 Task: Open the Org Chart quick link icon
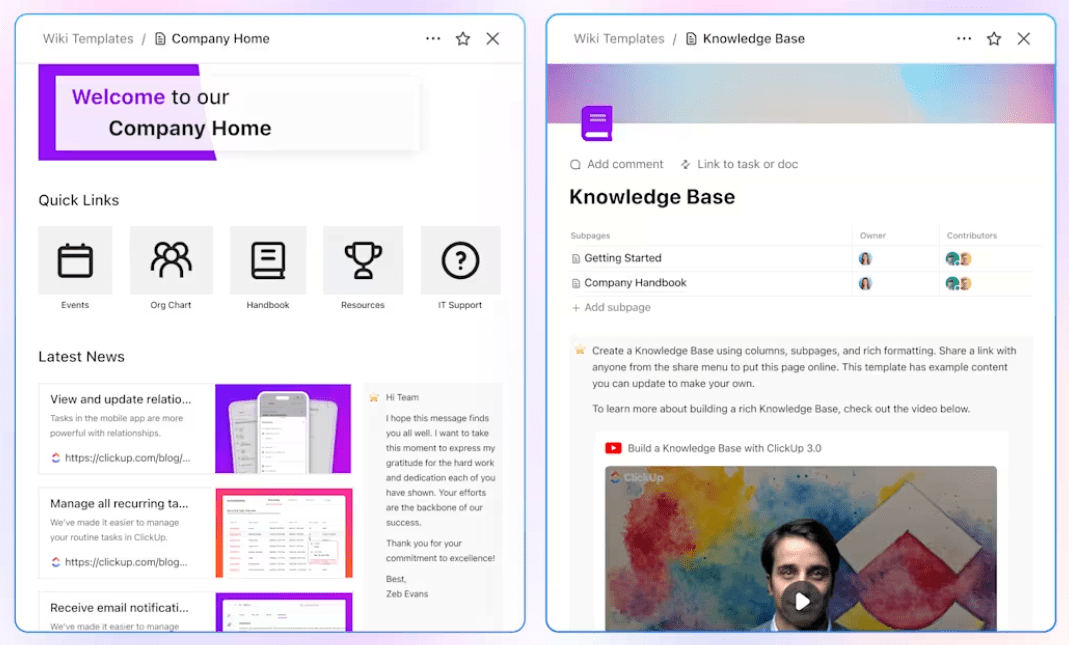171,260
